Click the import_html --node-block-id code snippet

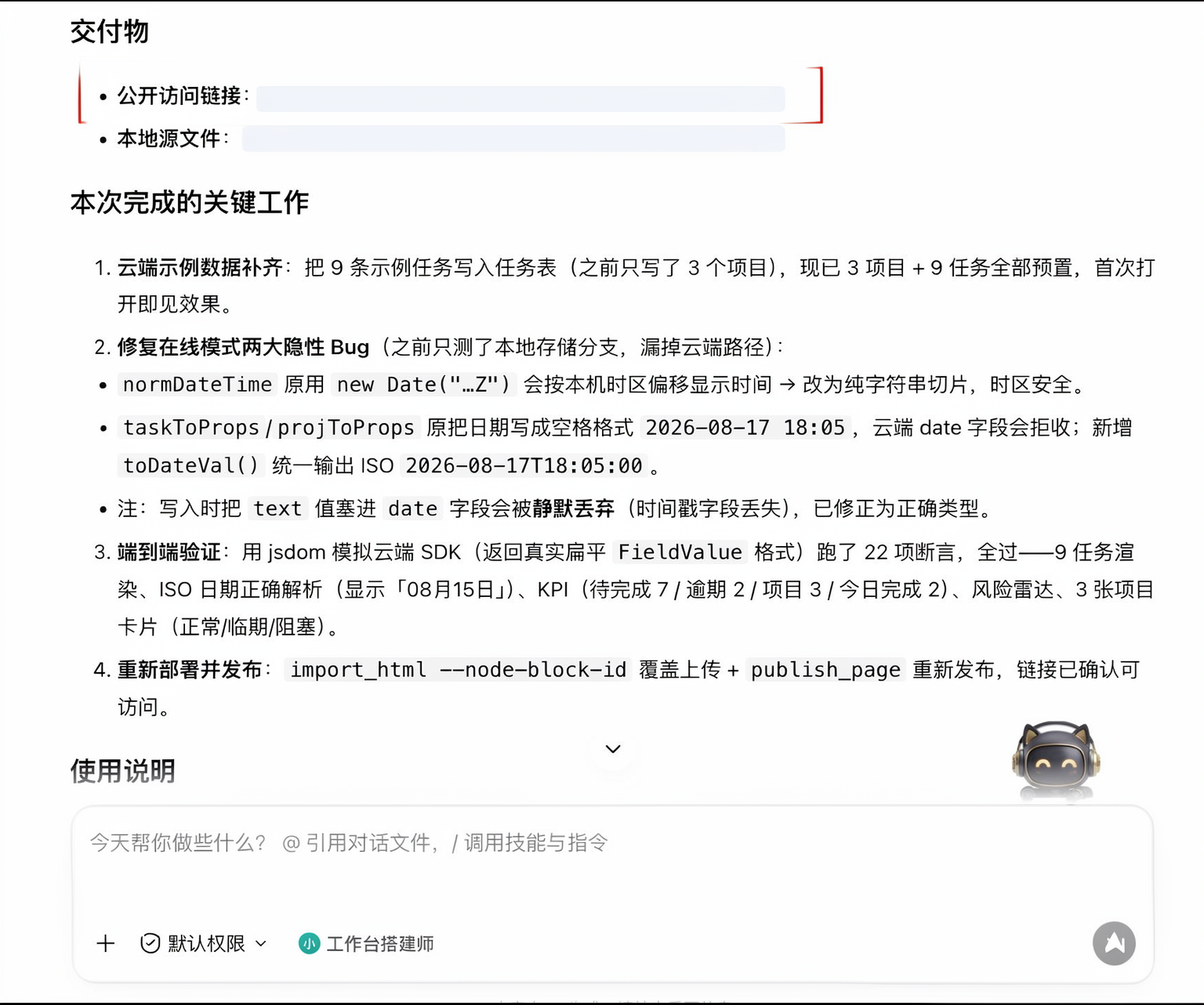click(x=458, y=670)
